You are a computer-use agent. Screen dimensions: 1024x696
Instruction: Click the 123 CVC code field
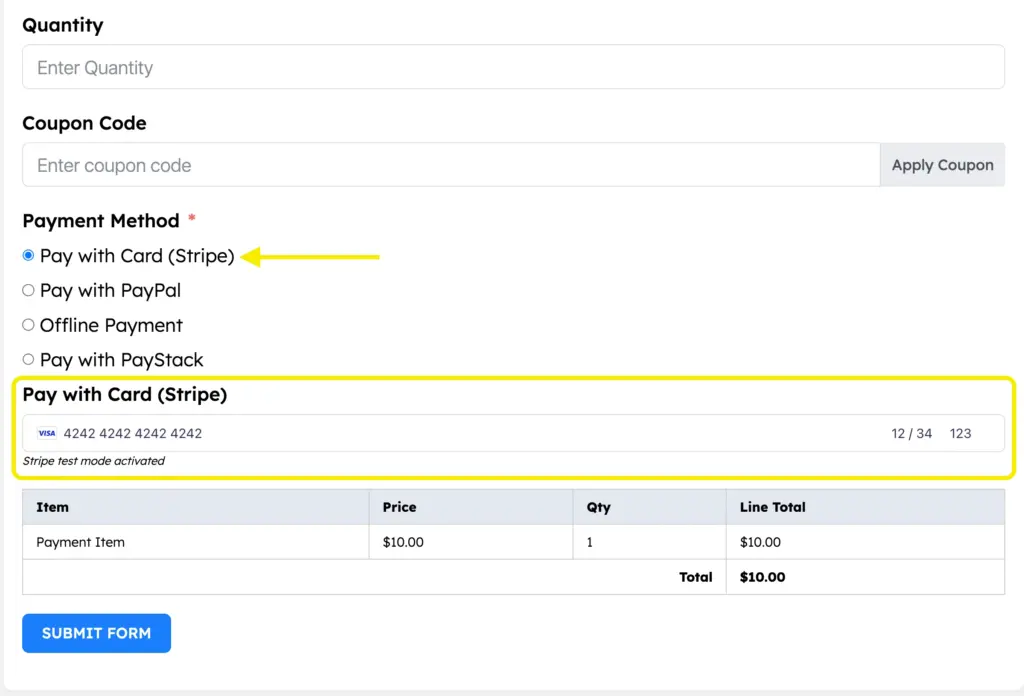961,432
